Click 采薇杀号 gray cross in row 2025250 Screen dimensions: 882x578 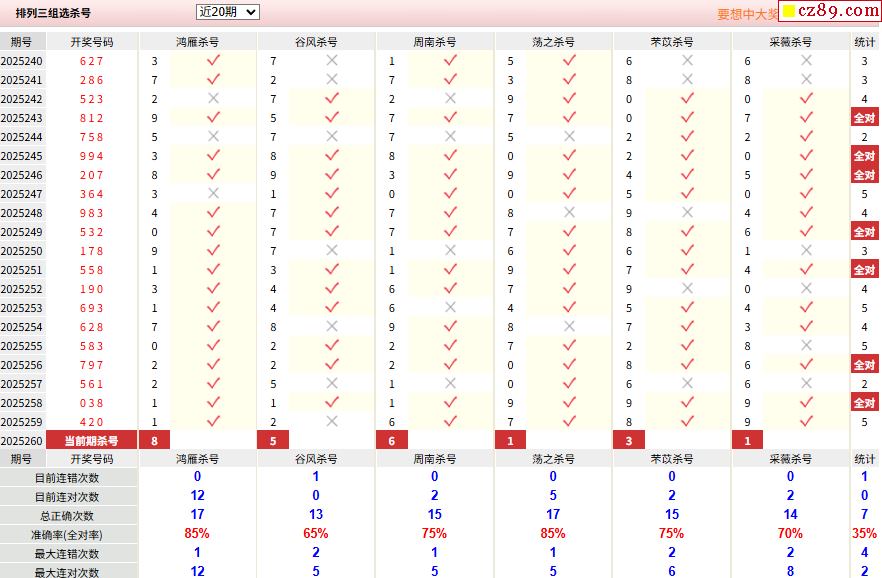coord(806,250)
